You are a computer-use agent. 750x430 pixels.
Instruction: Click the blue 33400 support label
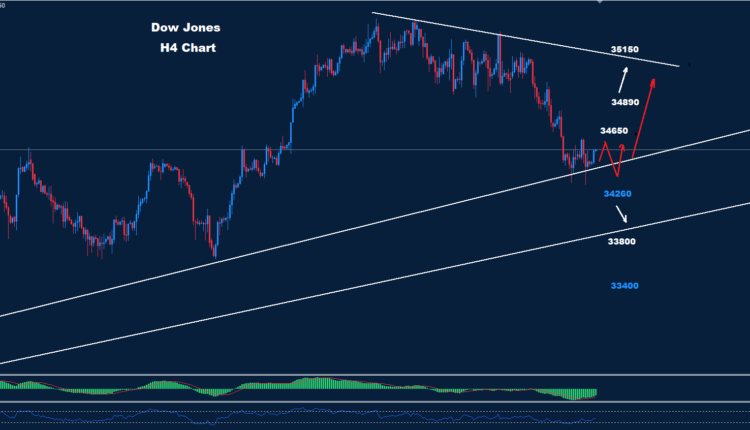click(x=625, y=286)
